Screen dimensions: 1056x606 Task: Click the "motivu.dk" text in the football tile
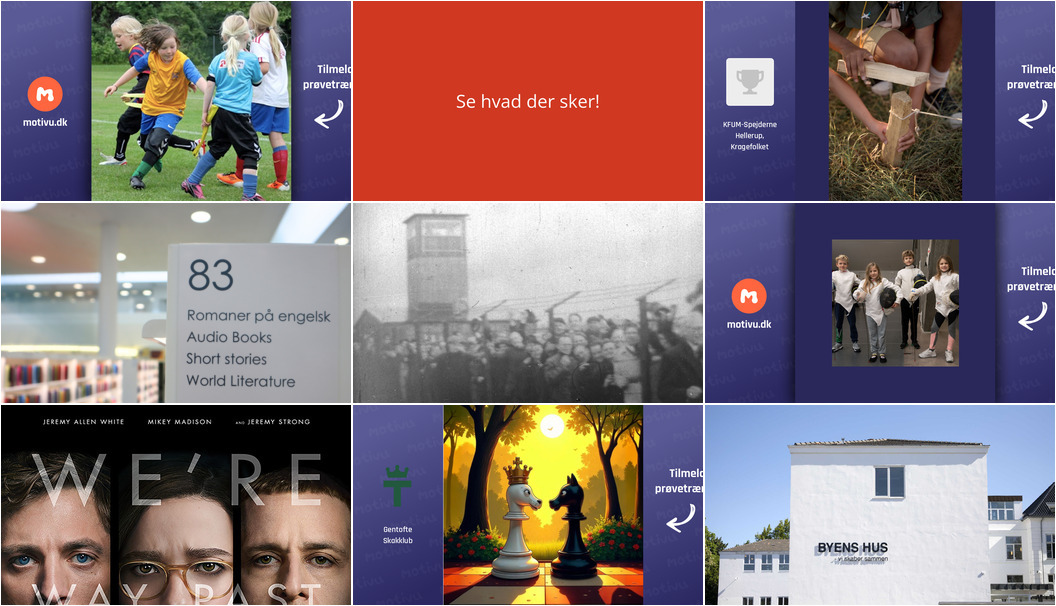[45, 123]
